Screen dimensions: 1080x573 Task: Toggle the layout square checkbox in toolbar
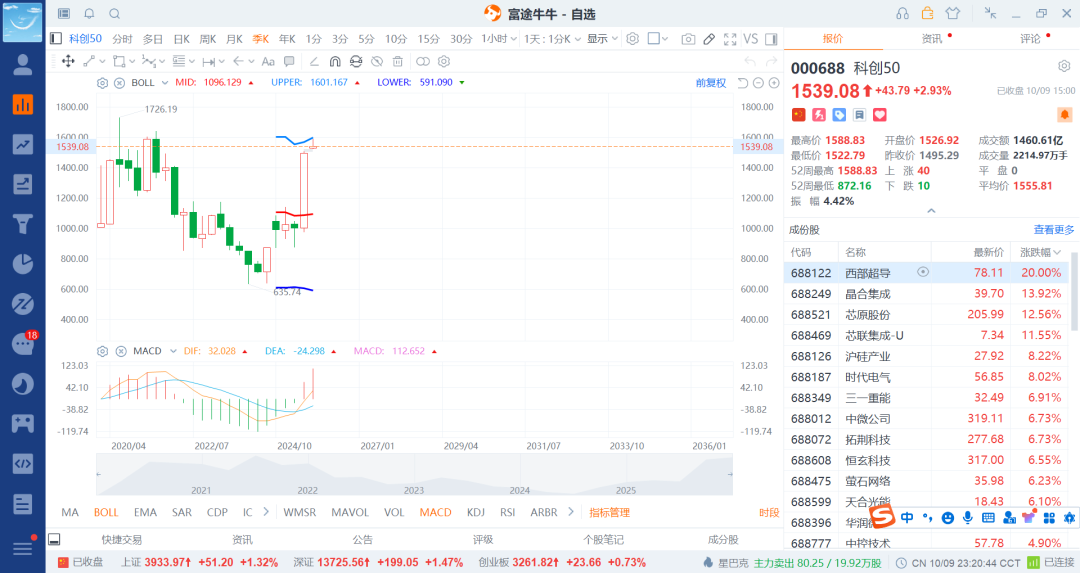(654, 39)
